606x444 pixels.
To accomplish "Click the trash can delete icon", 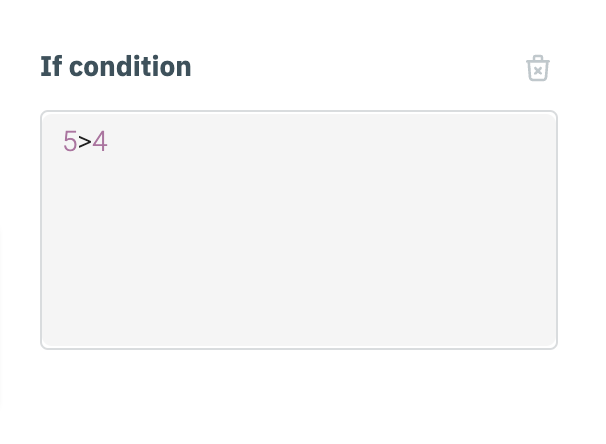I will click(x=538, y=68).
